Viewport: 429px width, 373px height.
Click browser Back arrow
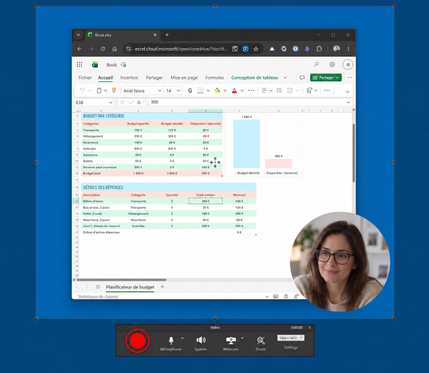pyautogui.click(x=79, y=49)
